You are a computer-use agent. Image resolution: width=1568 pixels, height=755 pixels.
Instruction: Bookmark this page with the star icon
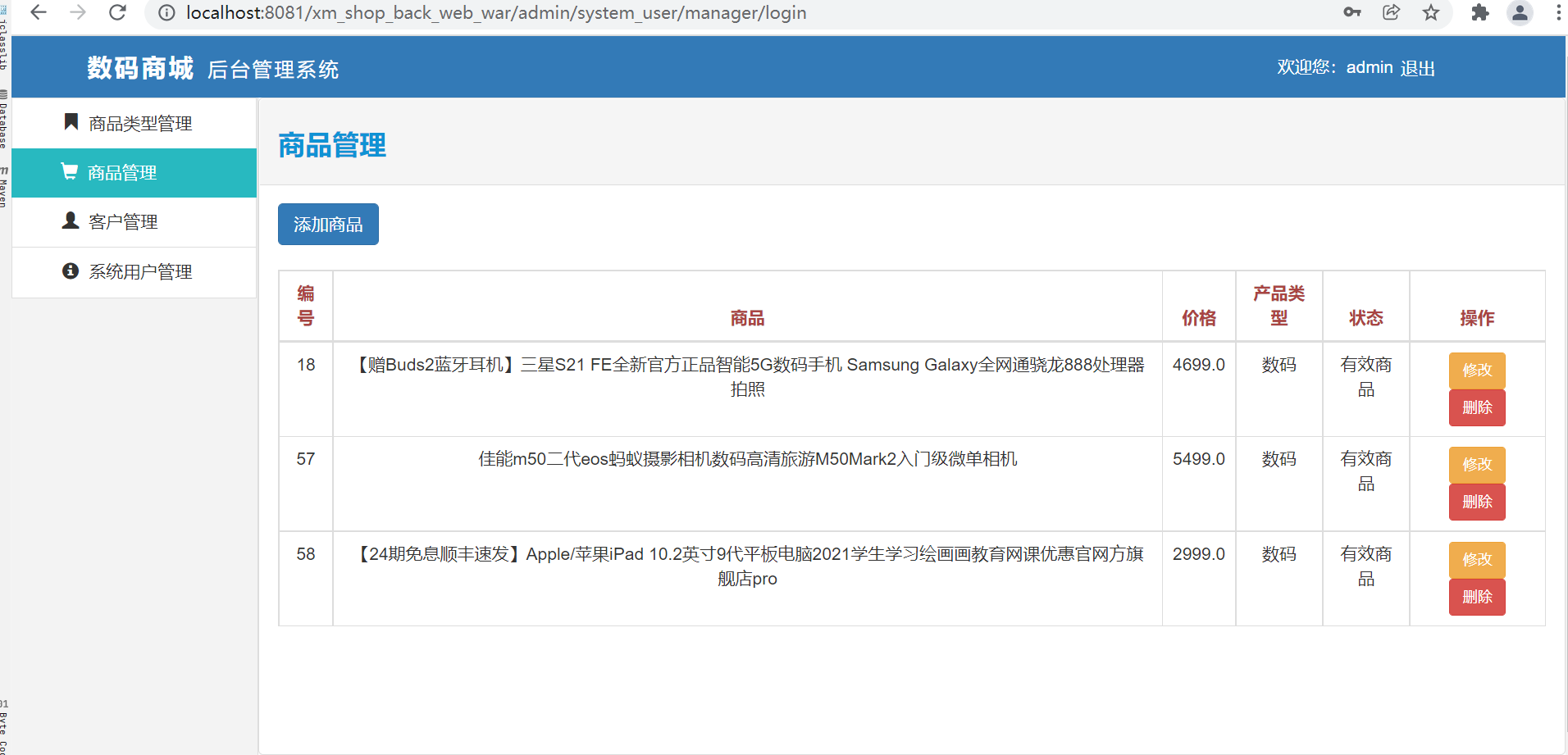point(1430,13)
